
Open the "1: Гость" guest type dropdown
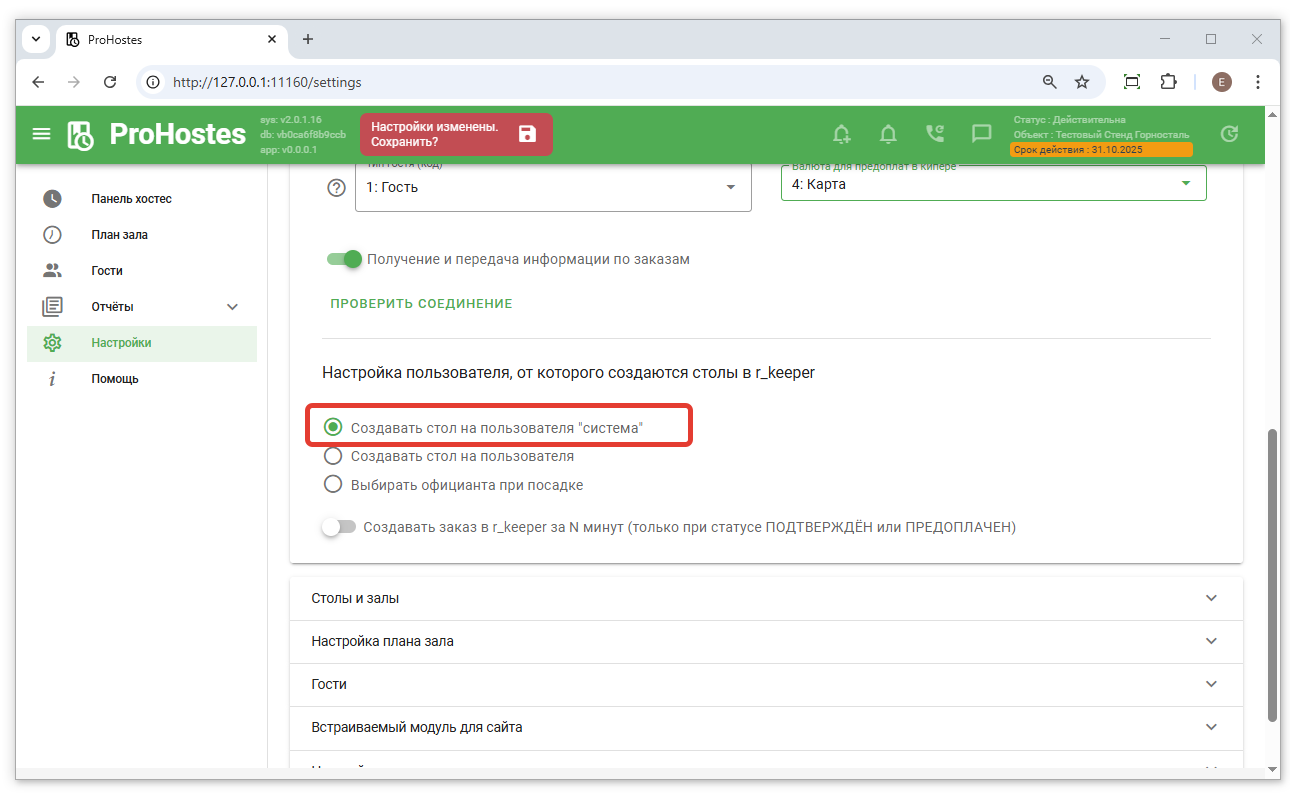(x=552, y=188)
